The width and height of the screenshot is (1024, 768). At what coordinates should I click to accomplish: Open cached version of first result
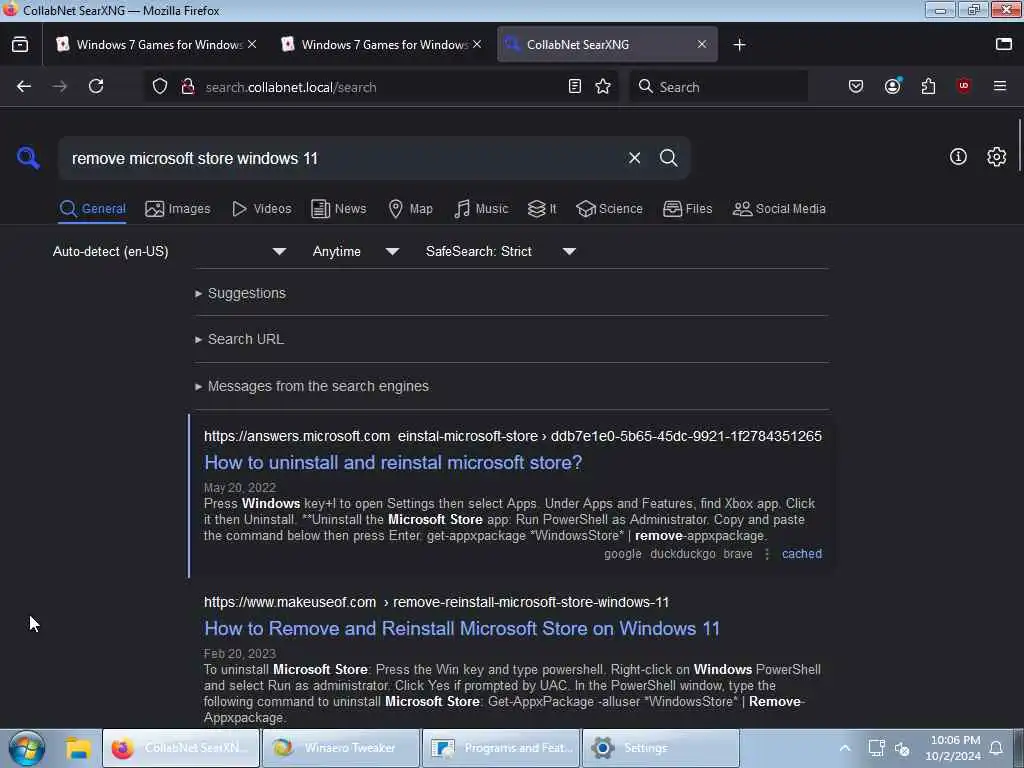tap(801, 554)
